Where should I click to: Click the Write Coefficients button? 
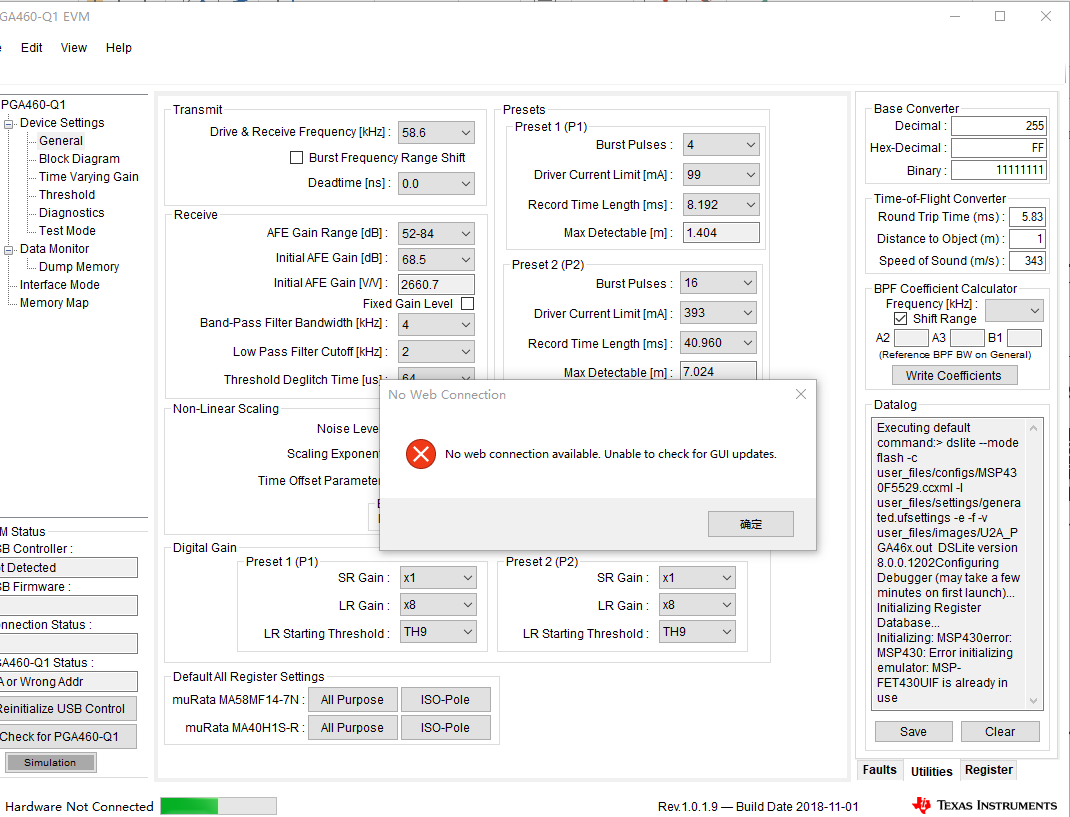(x=954, y=375)
